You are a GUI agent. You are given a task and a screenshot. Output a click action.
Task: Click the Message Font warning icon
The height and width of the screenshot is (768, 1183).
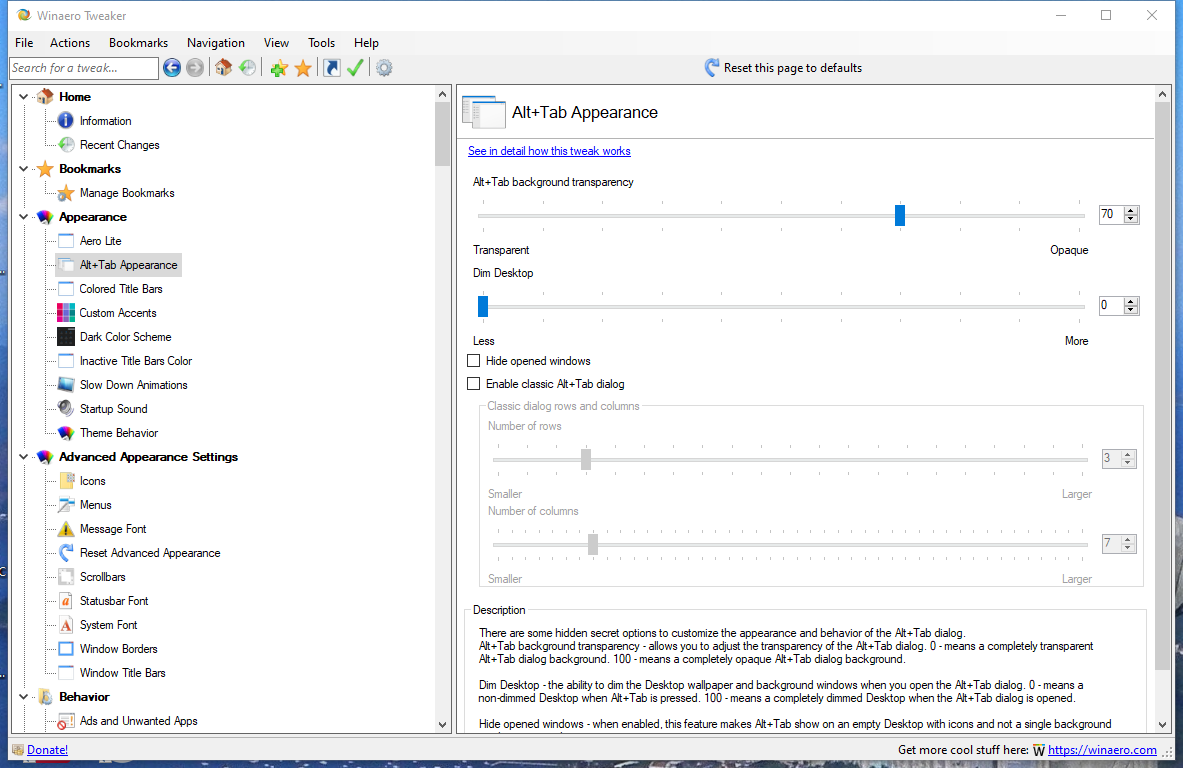point(66,529)
